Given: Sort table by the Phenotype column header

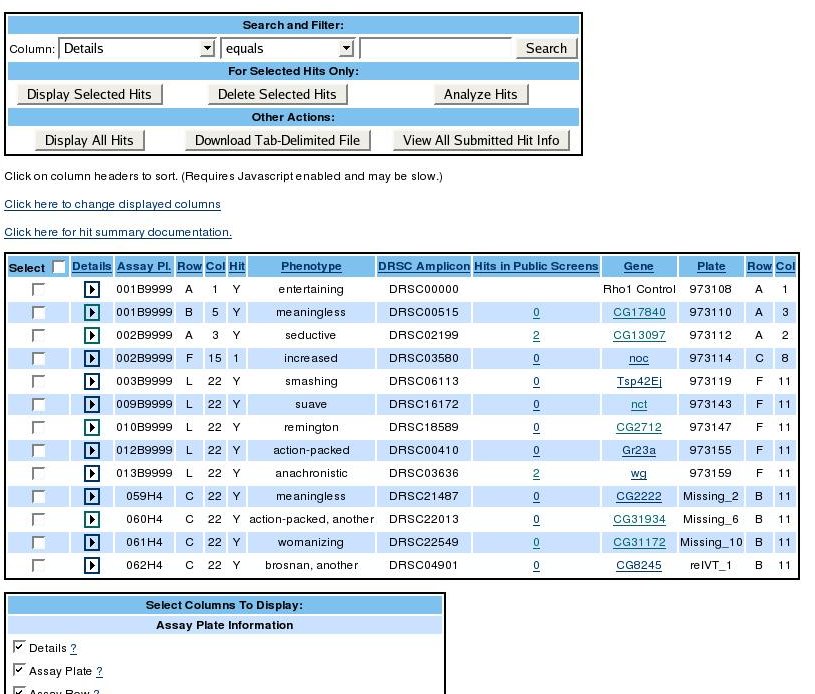Looking at the screenshot, I should tap(311, 267).
